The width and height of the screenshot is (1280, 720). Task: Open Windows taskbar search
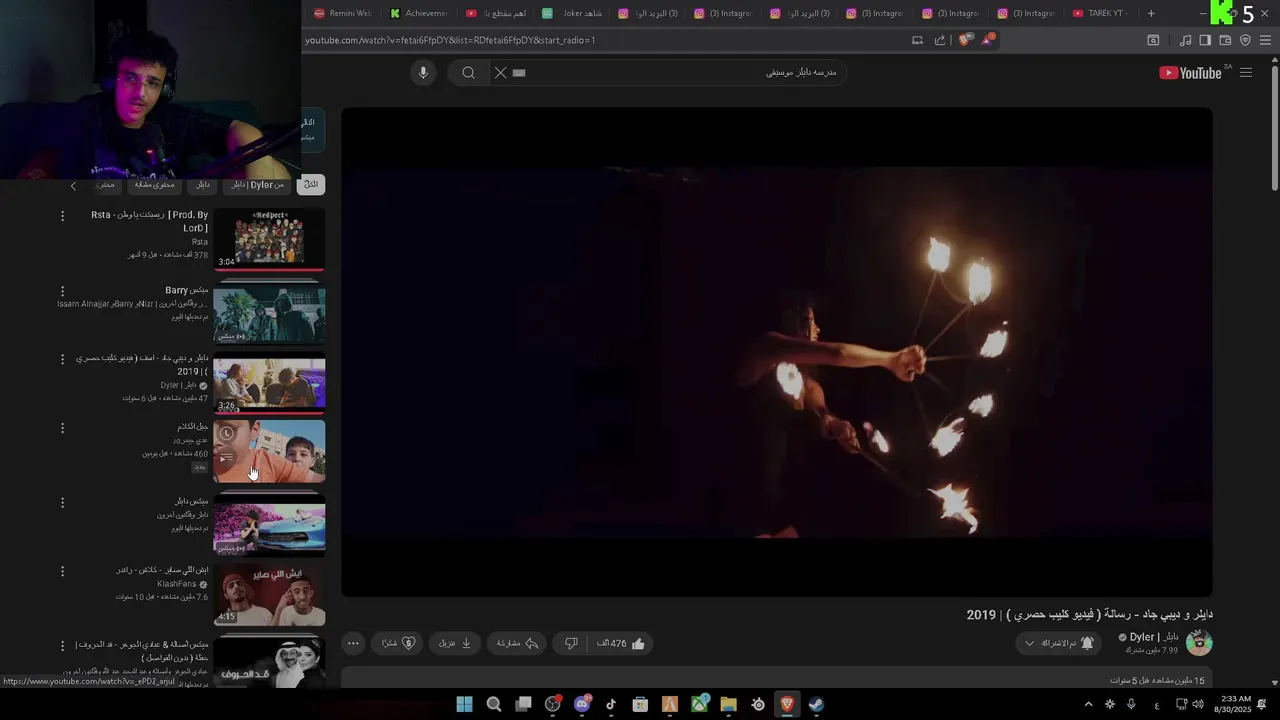[494, 704]
